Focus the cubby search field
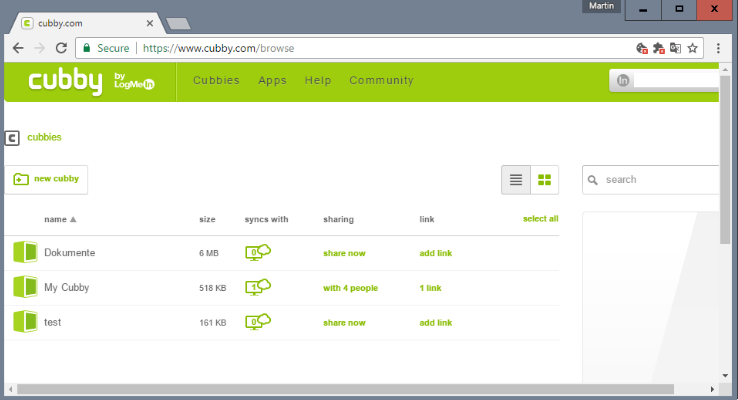 tap(650, 180)
